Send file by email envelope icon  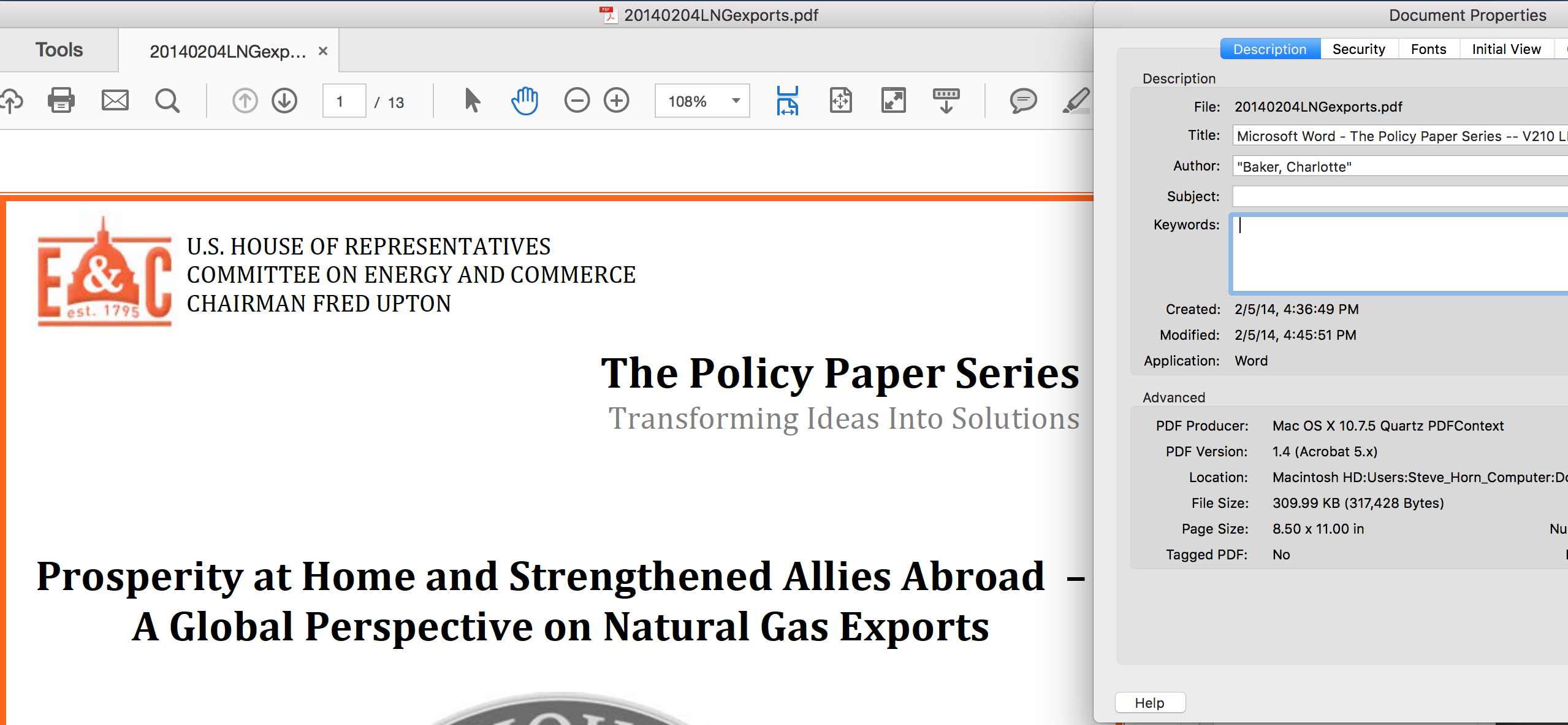(x=115, y=100)
